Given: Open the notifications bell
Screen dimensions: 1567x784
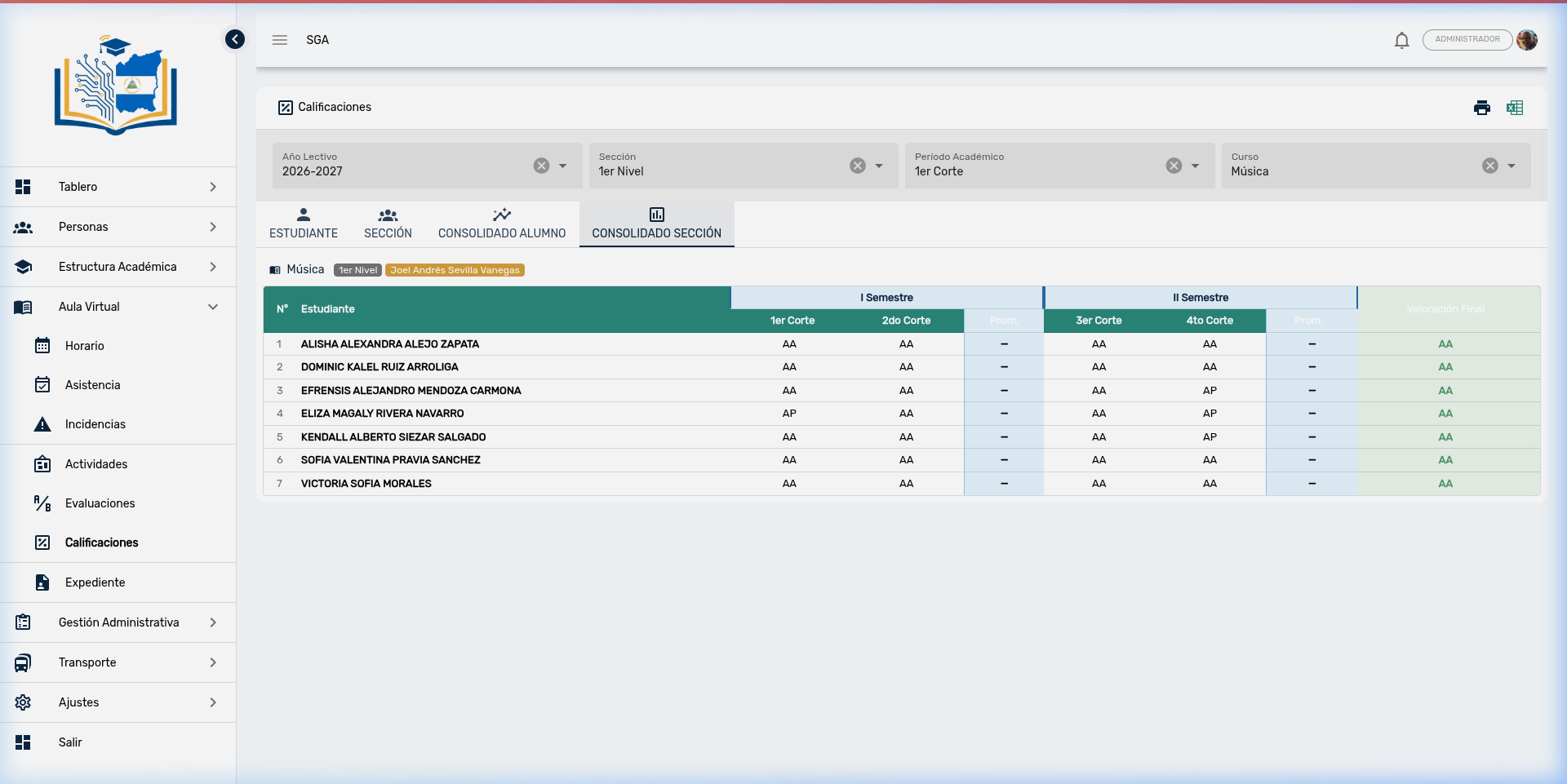Looking at the screenshot, I should (1401, 40).
